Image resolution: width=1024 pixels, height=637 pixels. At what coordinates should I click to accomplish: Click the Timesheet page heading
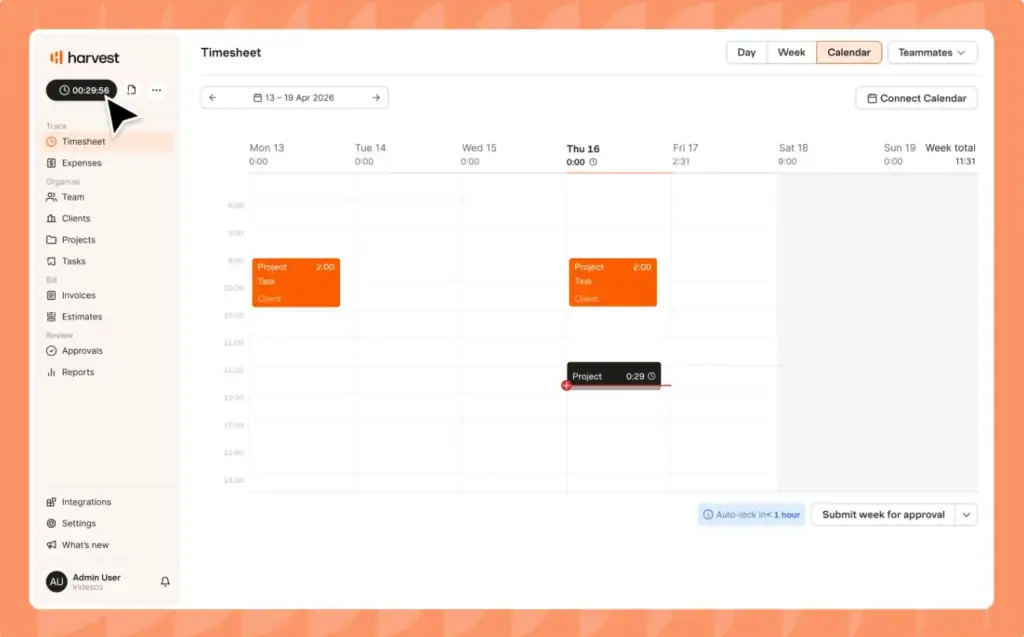[x=231, y=52]
